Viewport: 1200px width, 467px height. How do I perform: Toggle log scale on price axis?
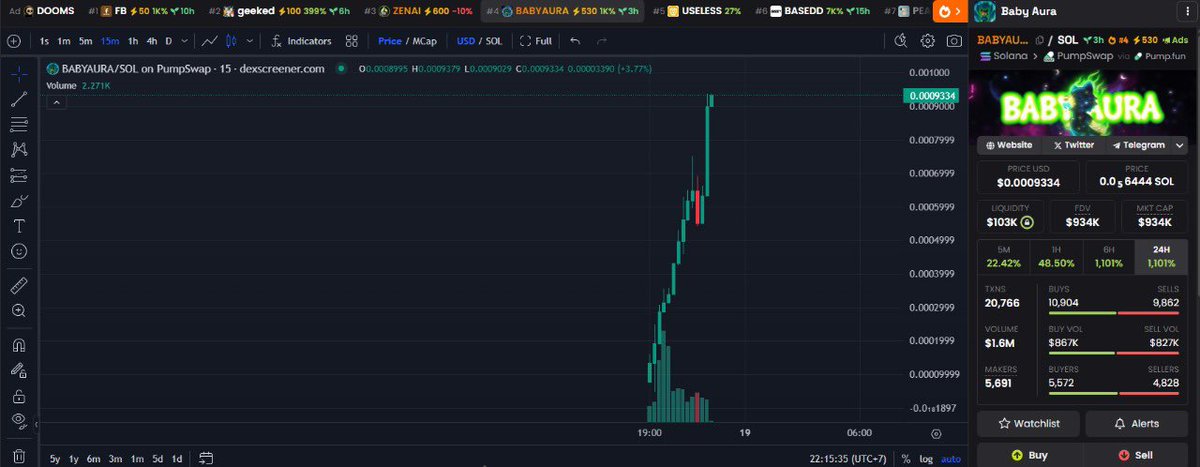tap(926, 458)
